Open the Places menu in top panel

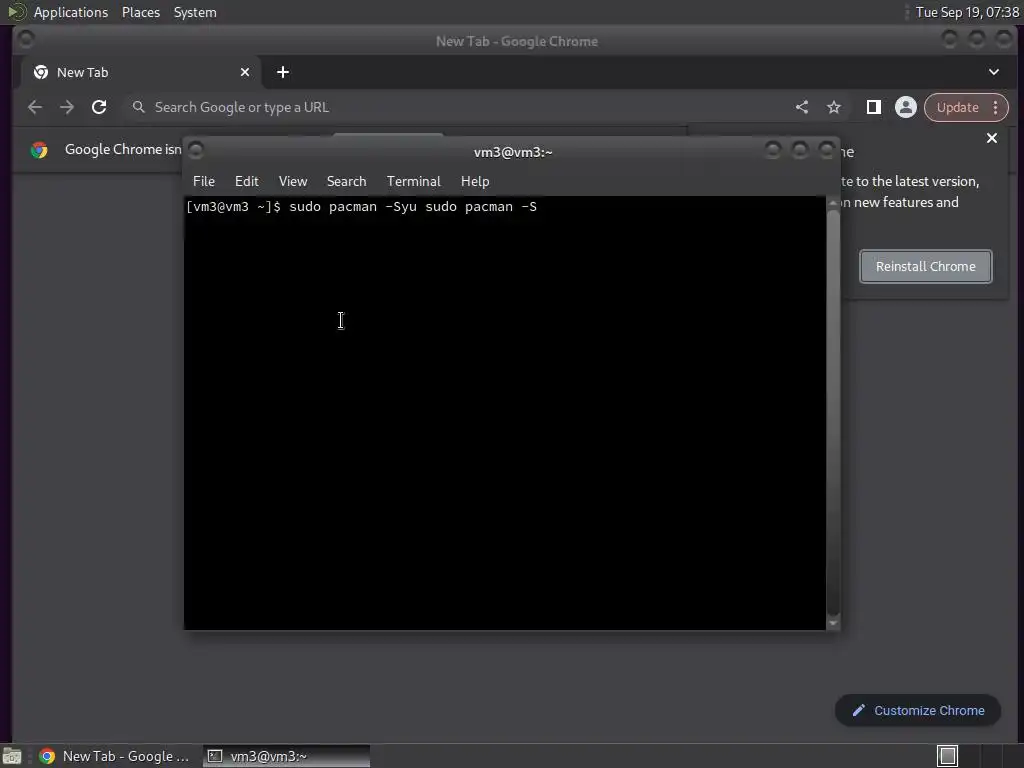[x=141, y=12]
